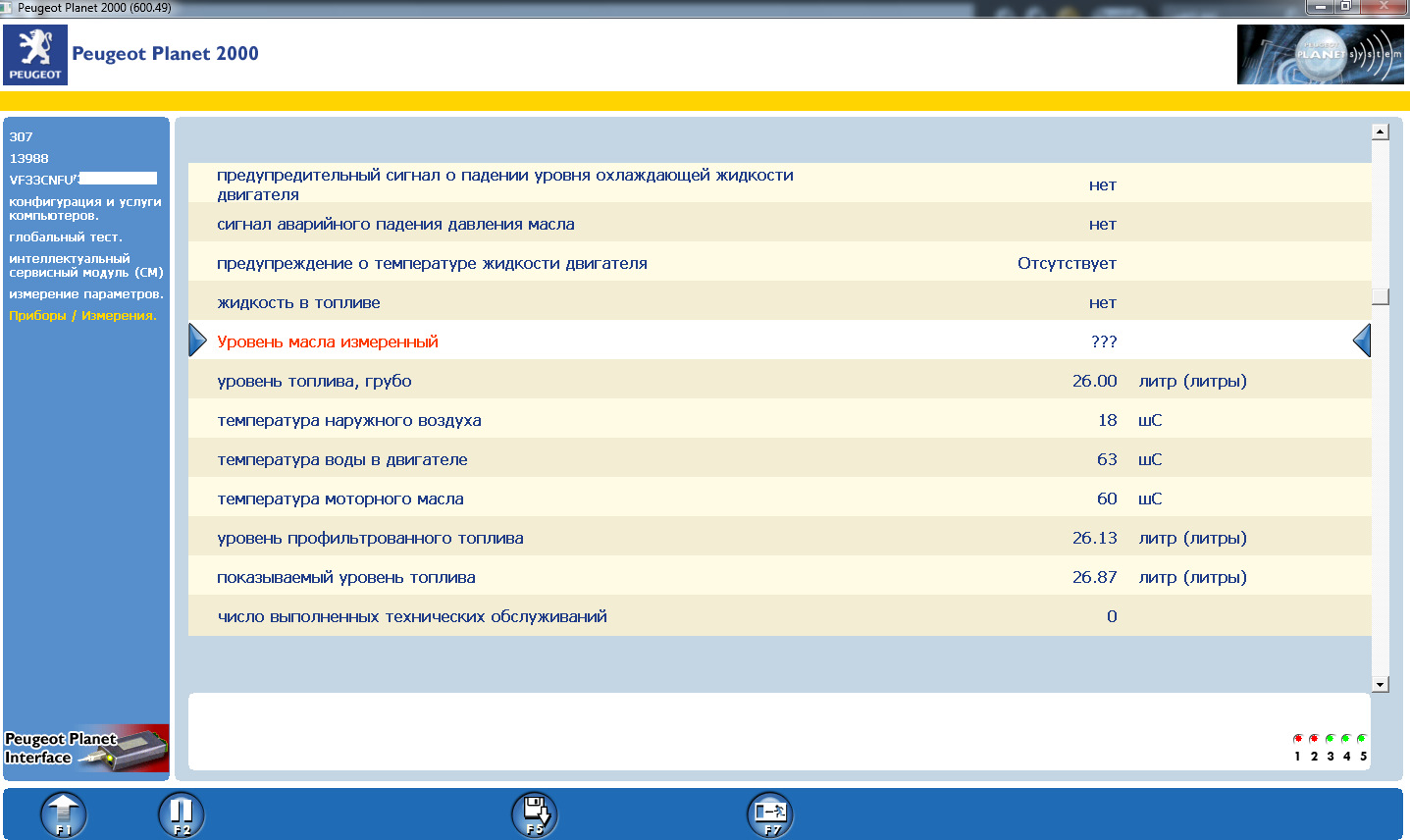Viewport: 1410px width, 840px height.
Task: Click the green status indicator 3
Action: click(1331, 739)
